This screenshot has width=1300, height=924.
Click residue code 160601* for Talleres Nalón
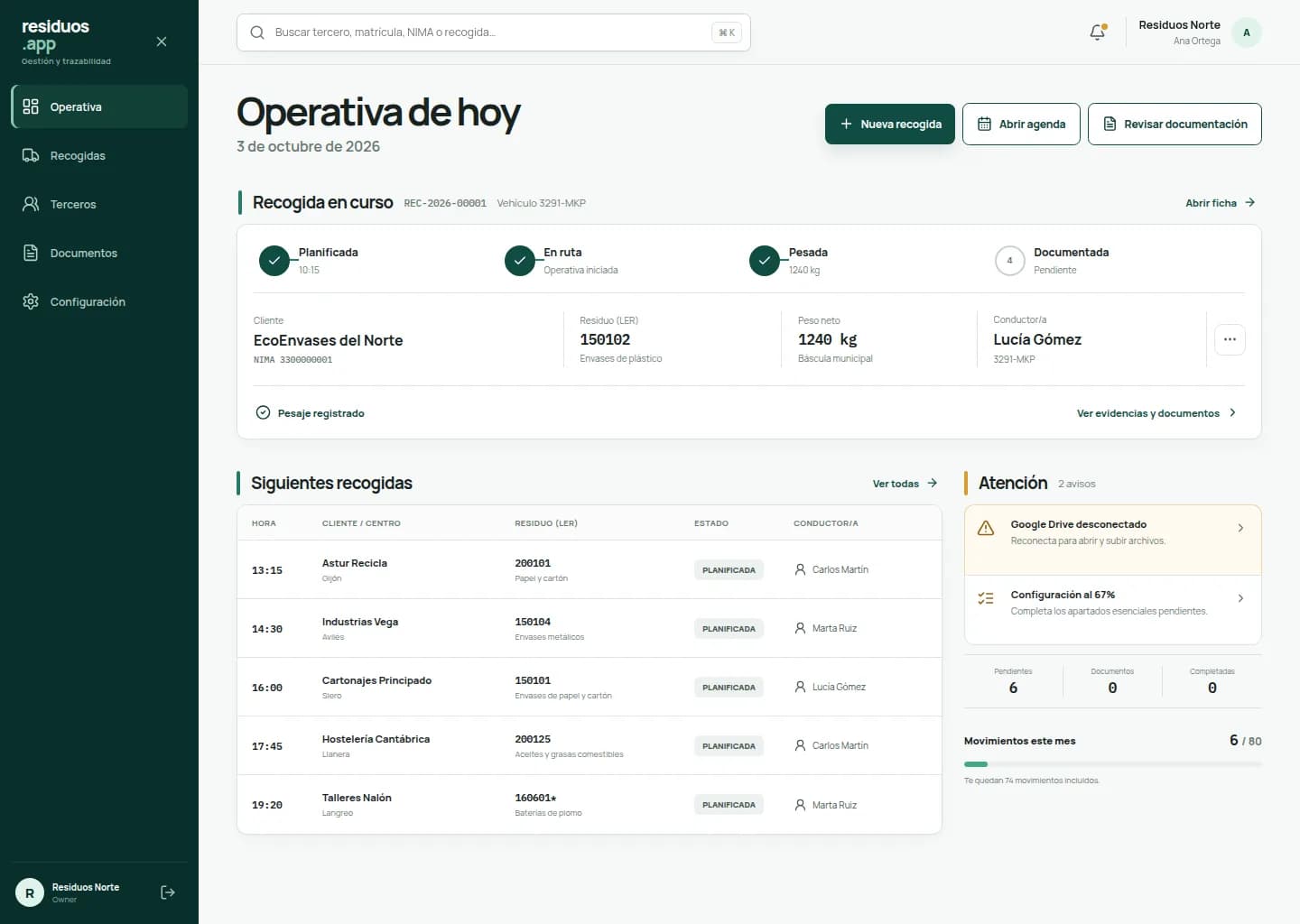pyautogui.click(x=535, y=798)
